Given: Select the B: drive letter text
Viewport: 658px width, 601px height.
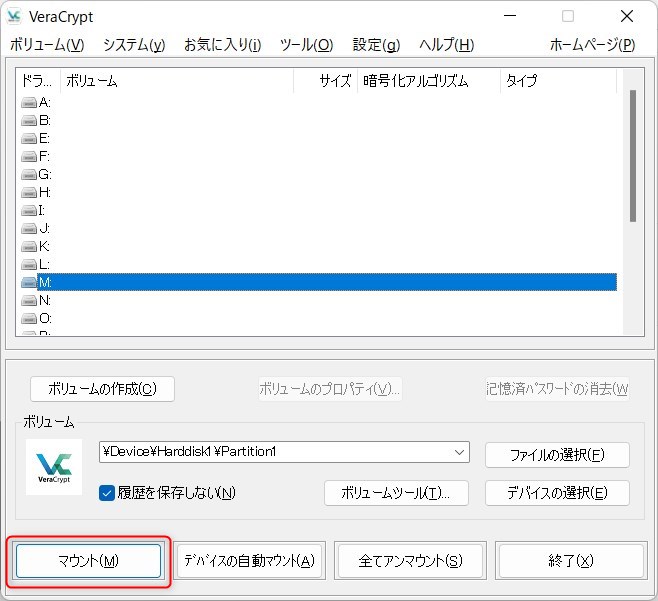Looking at the screenshot, I should 45,120.
